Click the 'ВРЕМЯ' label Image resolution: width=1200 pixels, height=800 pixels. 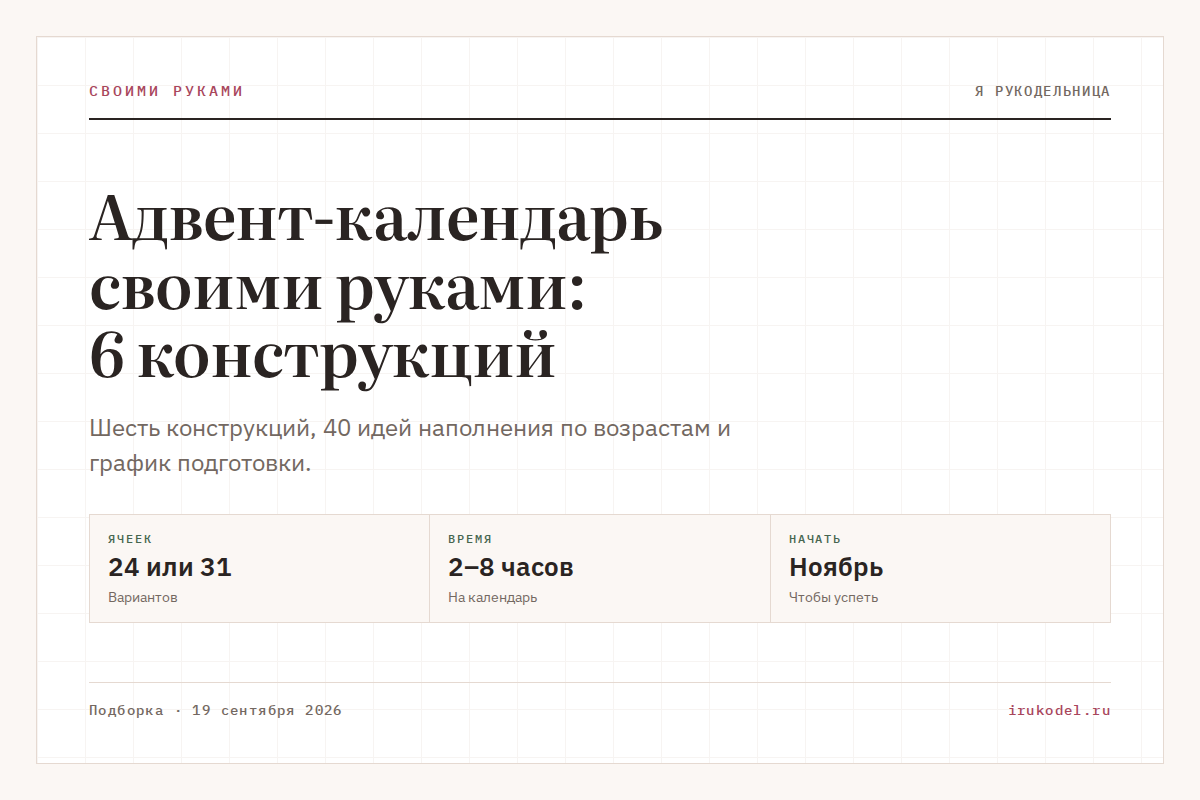[470, 539]
